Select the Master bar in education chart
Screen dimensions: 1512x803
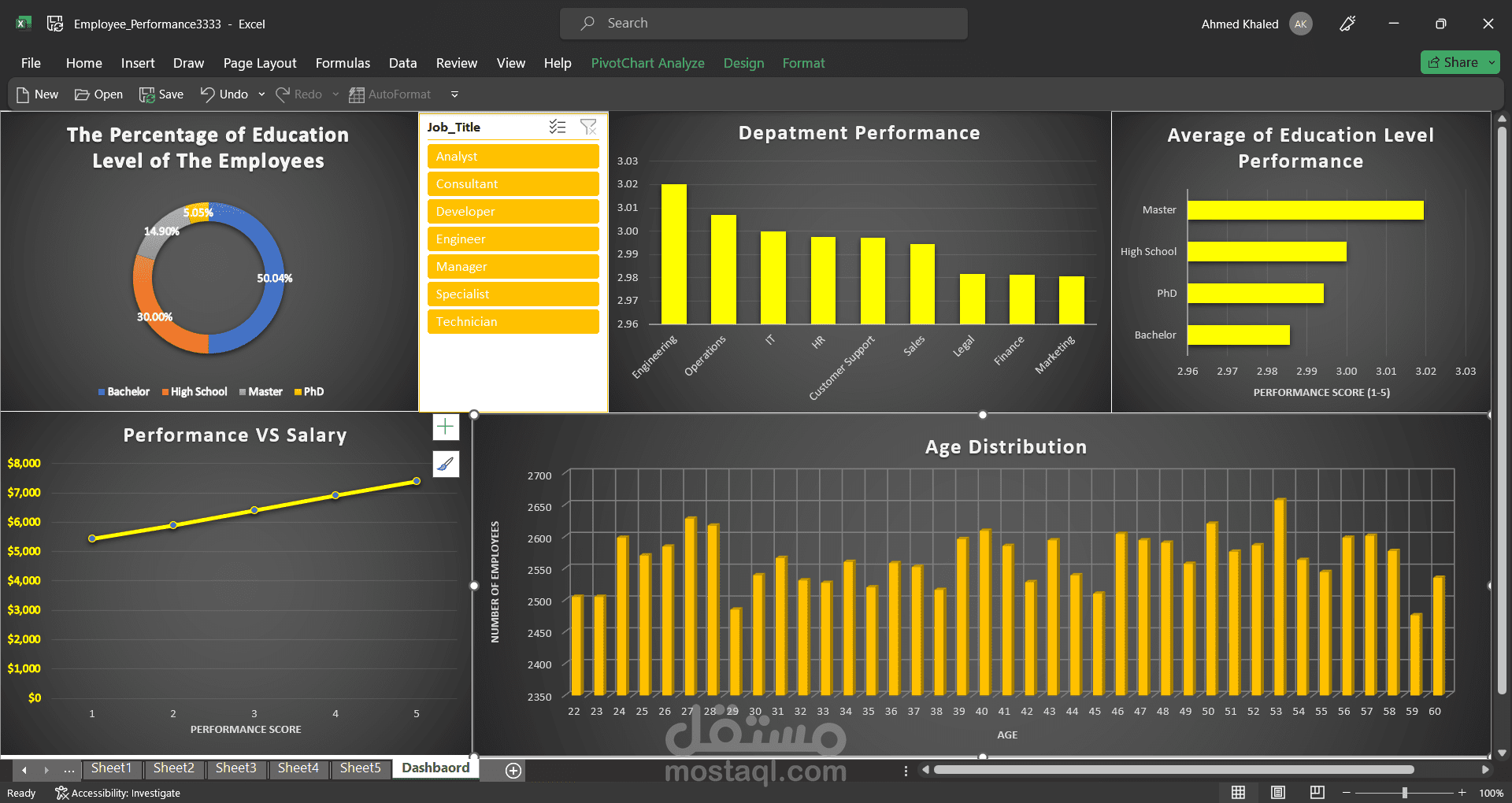click(1306, 210)
